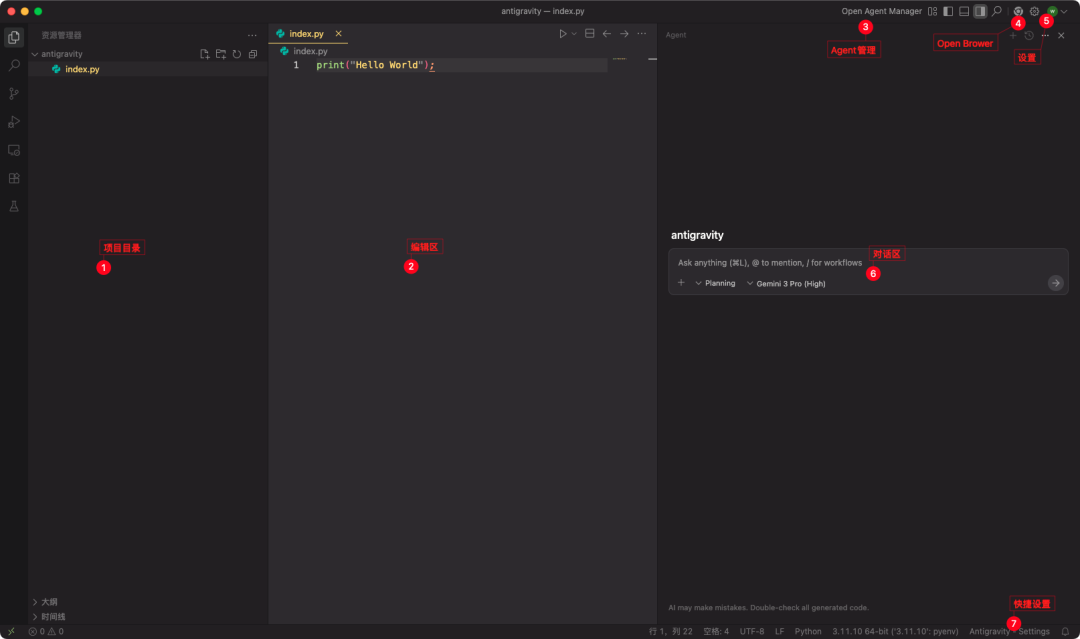Viewport: 1080px width, 639px height.
Task: Open the Source Control view in activity bar
Action: pyautogui.click(x=14, y=94)
